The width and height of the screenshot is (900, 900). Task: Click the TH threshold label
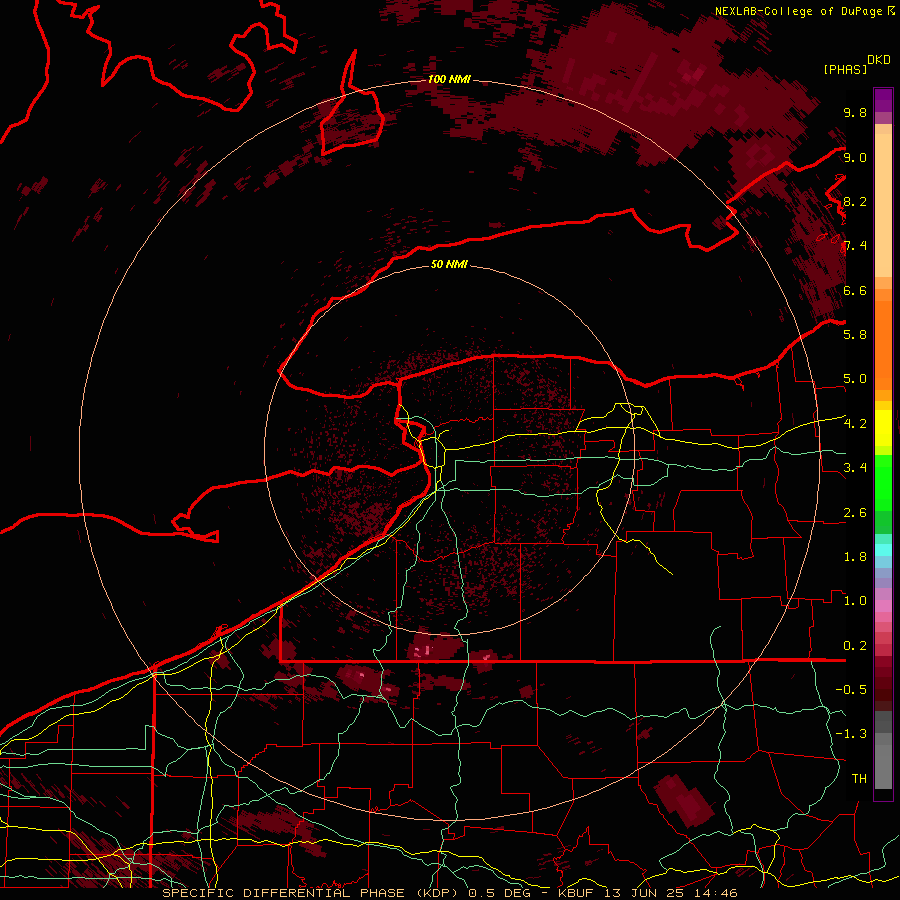tap(859, 778)
